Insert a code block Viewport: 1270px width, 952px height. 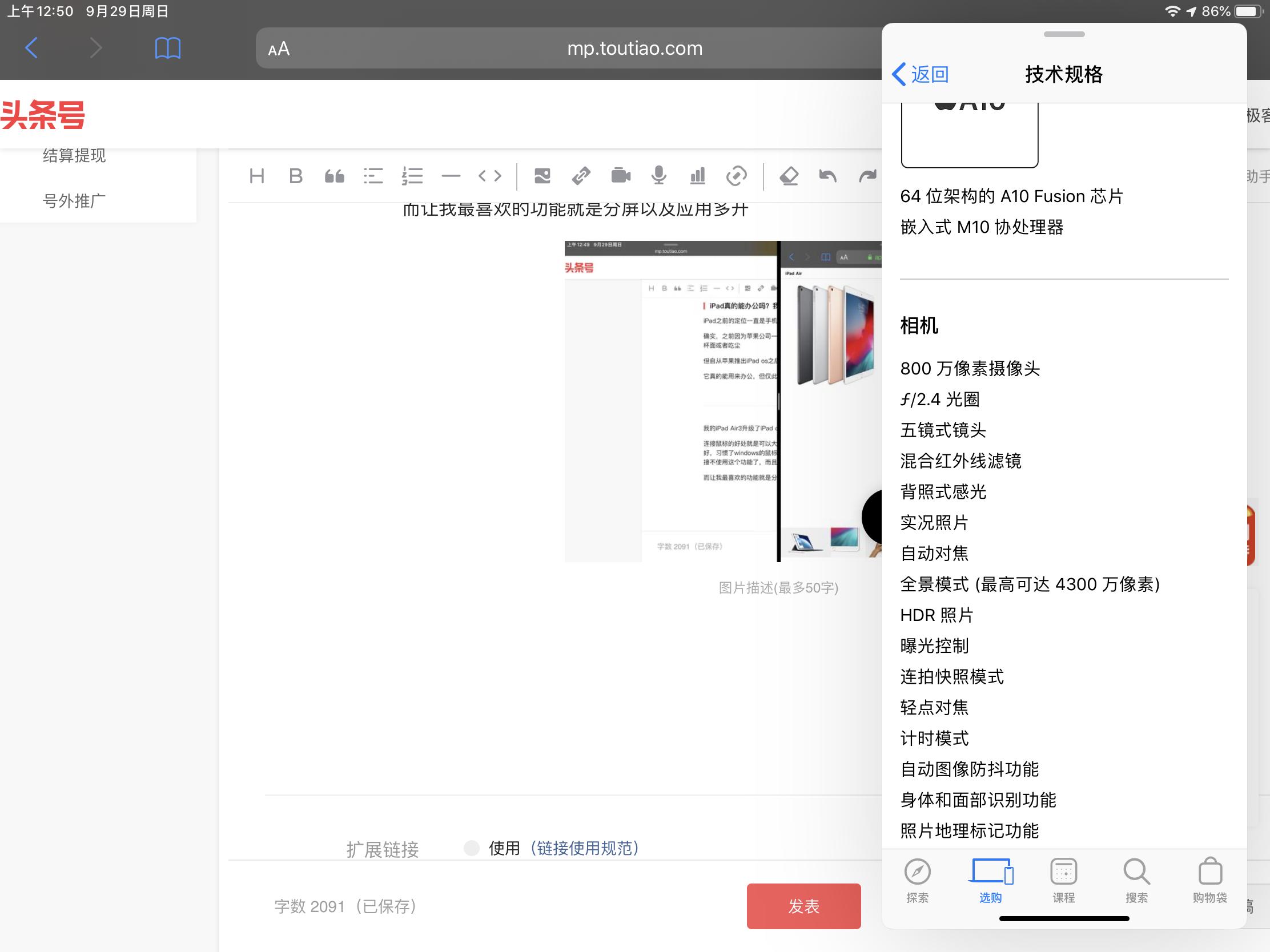coord(489,176)
